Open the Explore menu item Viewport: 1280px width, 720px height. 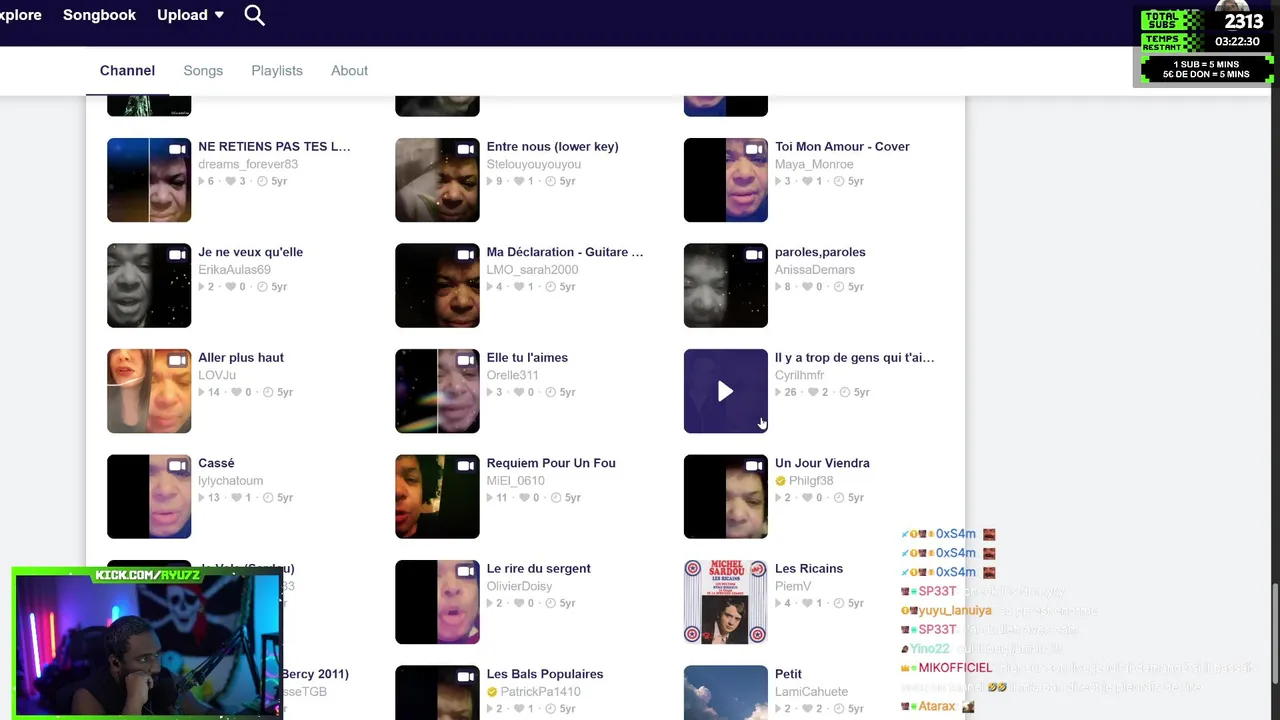coord(20,15)
